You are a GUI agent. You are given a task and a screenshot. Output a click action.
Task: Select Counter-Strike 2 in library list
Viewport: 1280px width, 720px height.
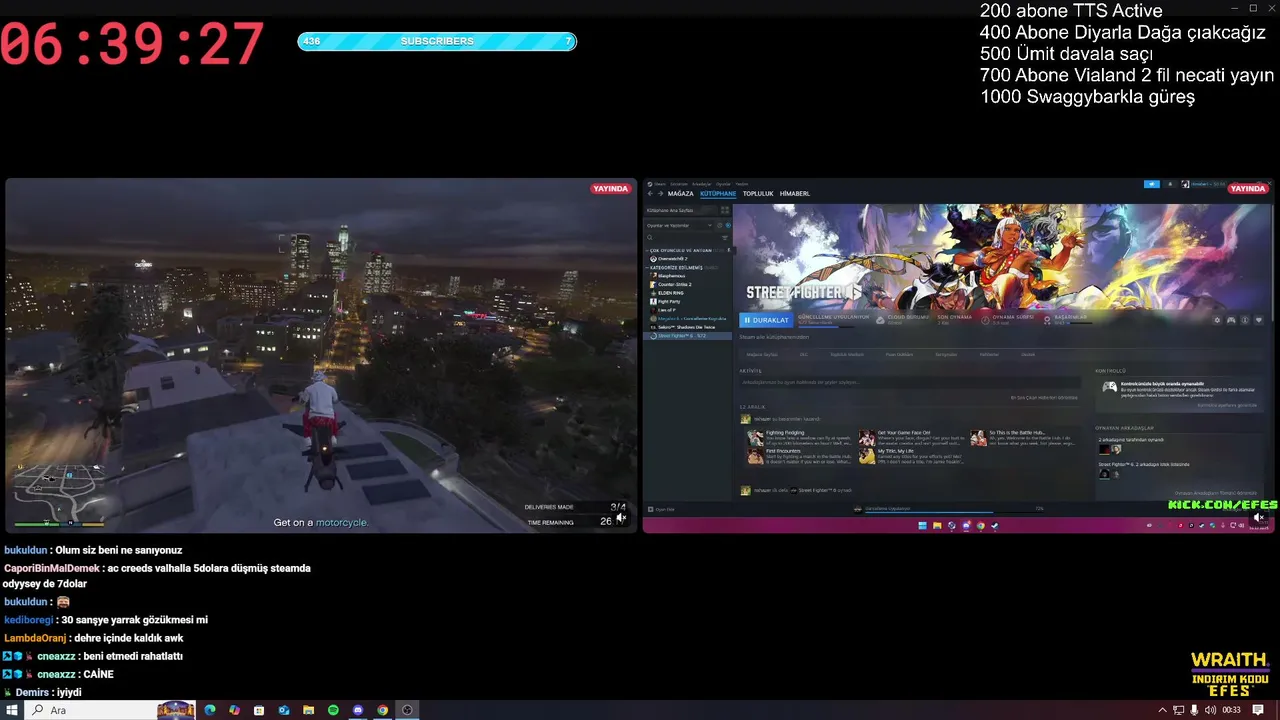click(x=675, y=284)
